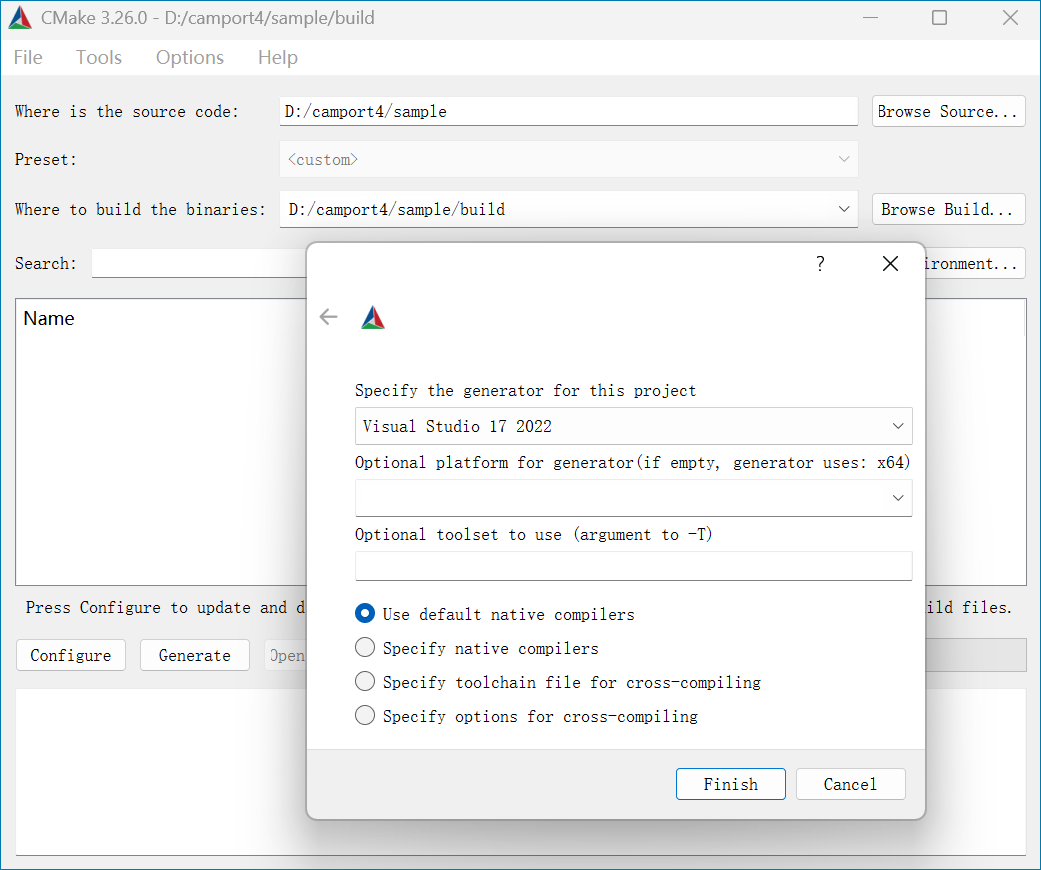The image size is (1041, 870).
Task: Click Cancel in the generator dialog
Action: pyautogui.click(x=850, y=784)
